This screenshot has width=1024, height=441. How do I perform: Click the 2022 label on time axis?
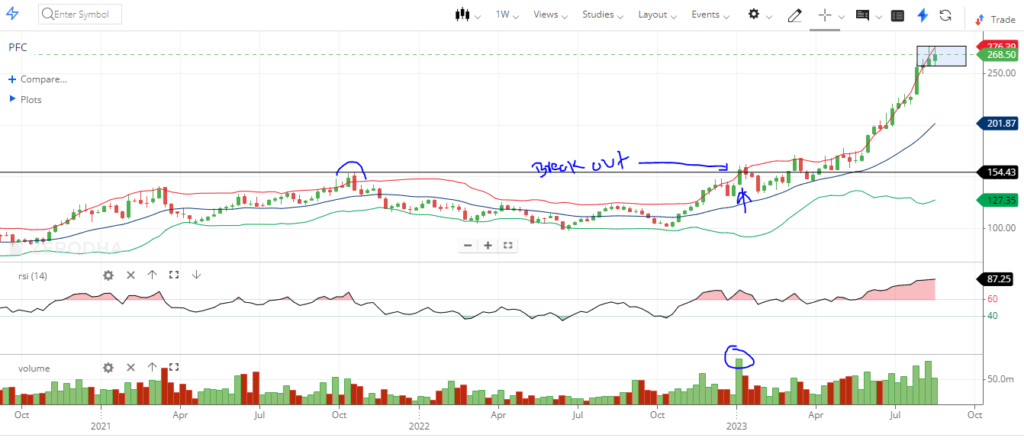click(x=419, y=427)
